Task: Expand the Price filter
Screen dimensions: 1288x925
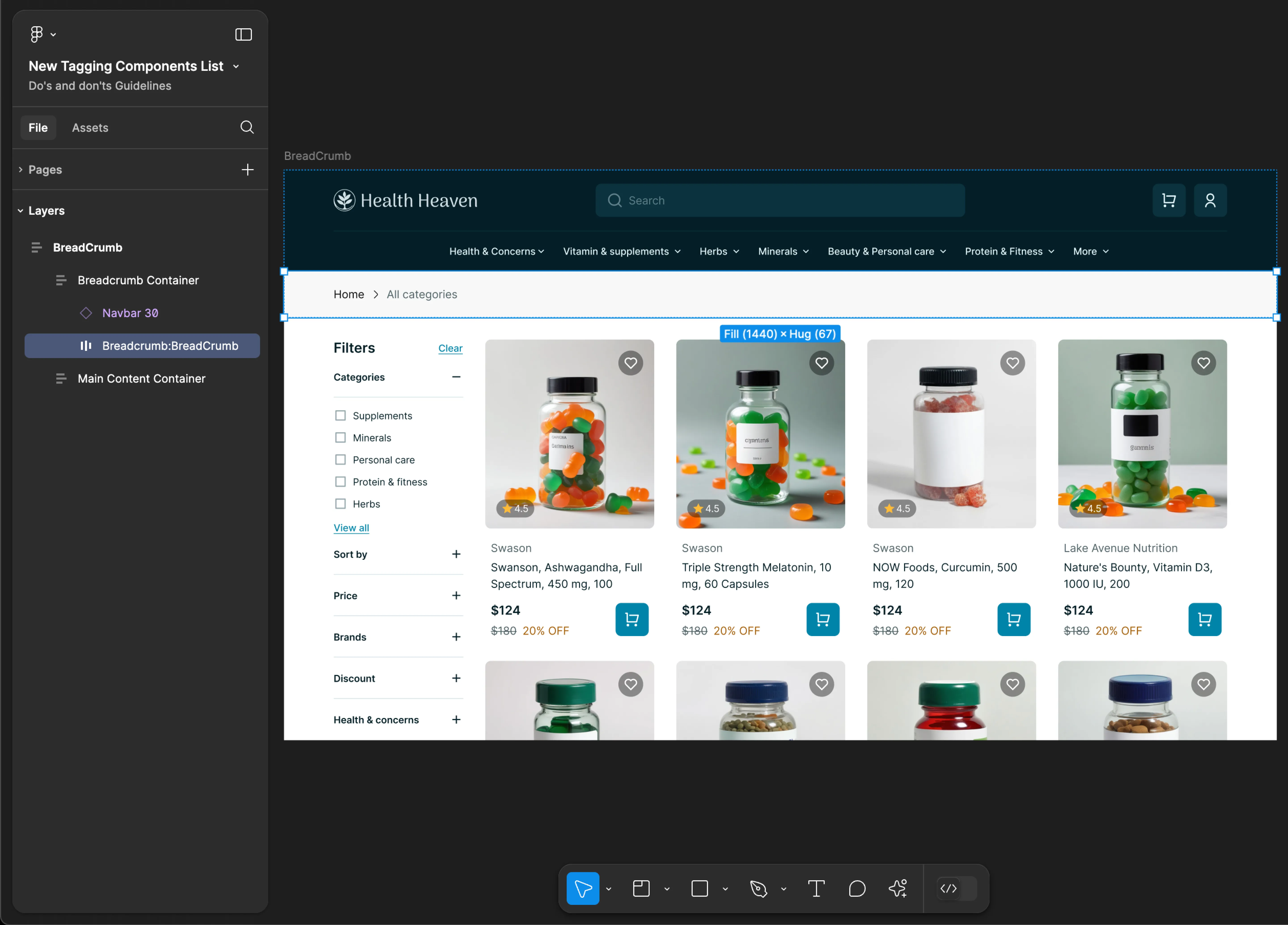Action: coord(456,596)
